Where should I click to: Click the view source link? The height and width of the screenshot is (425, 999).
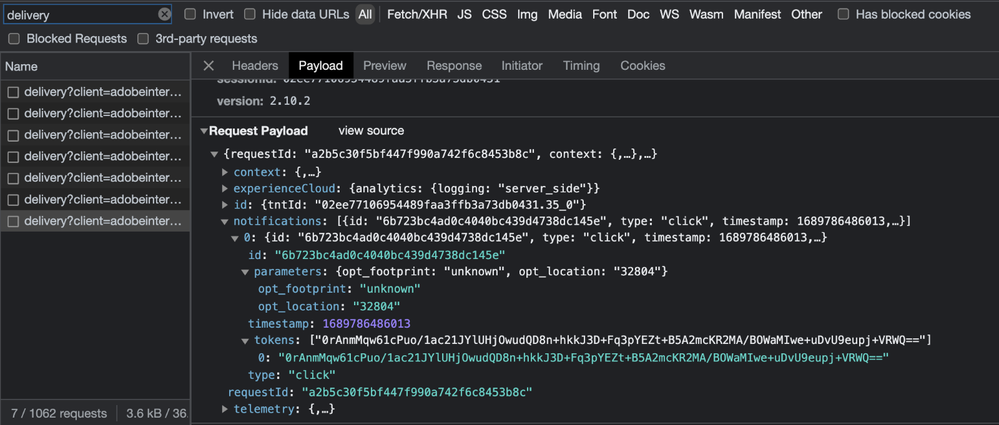click(x=371, y=131)
